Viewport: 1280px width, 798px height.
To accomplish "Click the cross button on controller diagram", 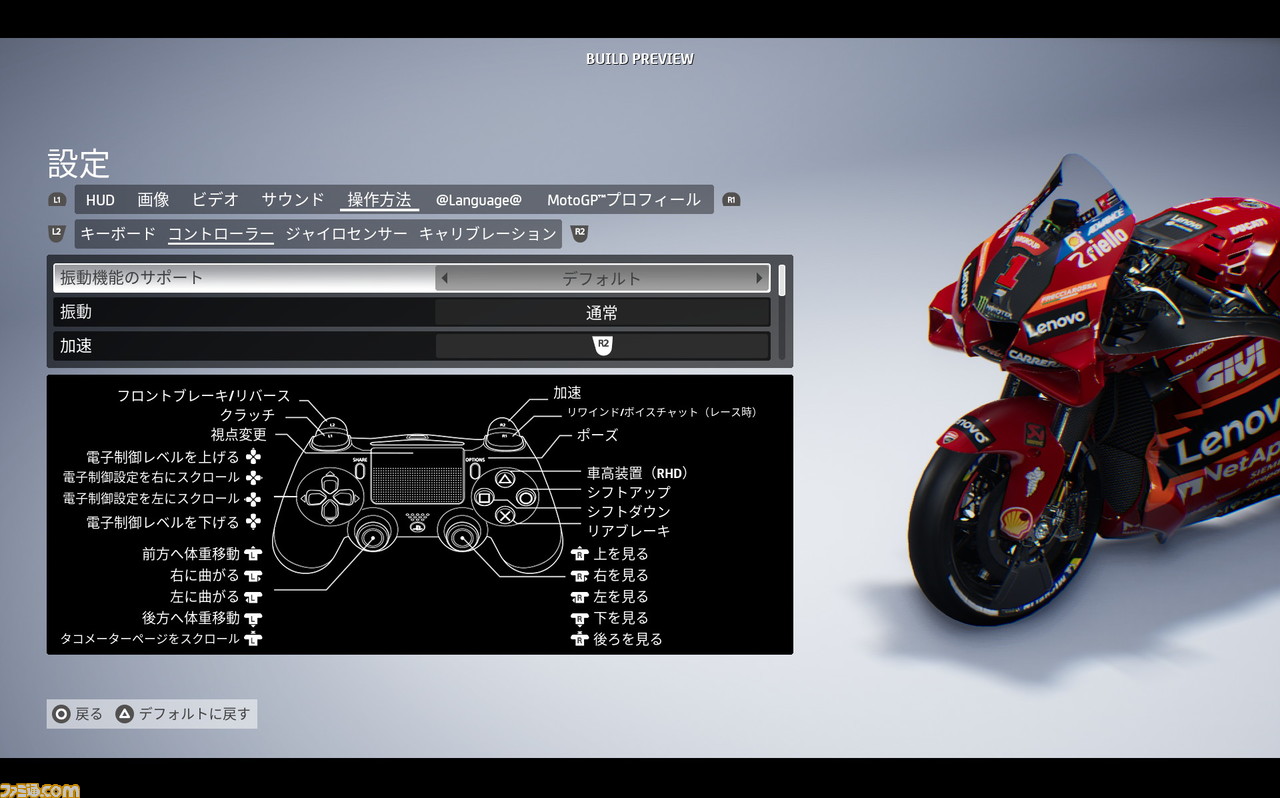I will coord(505,516).
